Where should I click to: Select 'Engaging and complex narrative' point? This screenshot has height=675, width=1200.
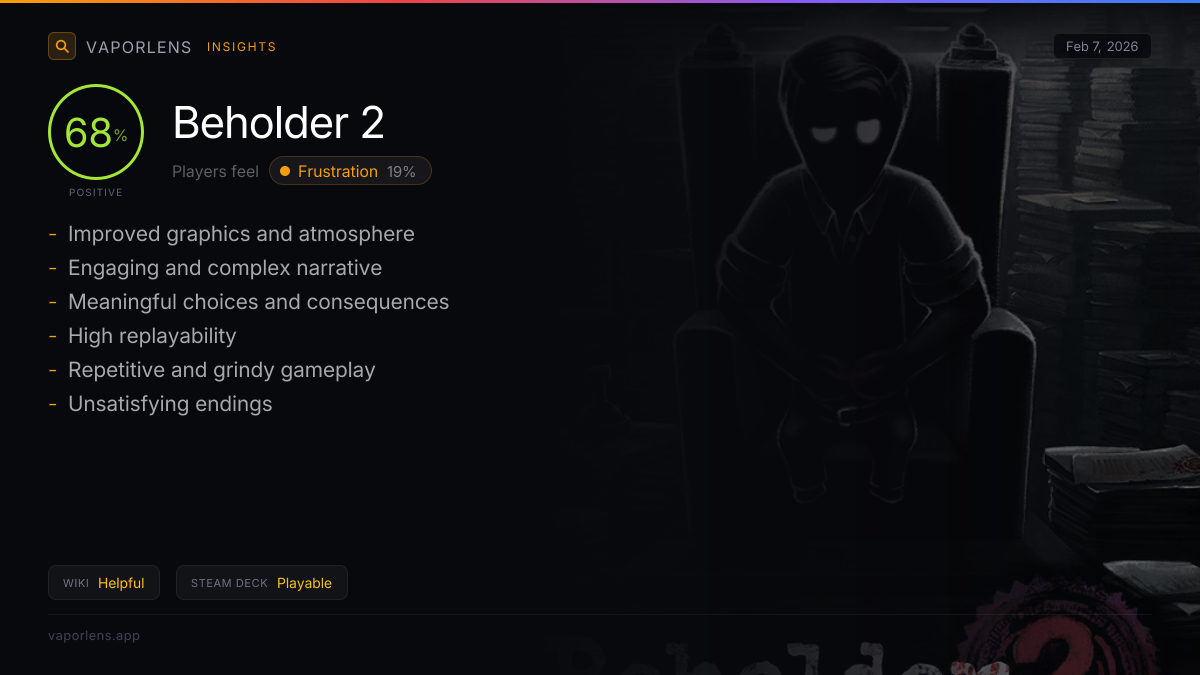(x=225, y=268)
